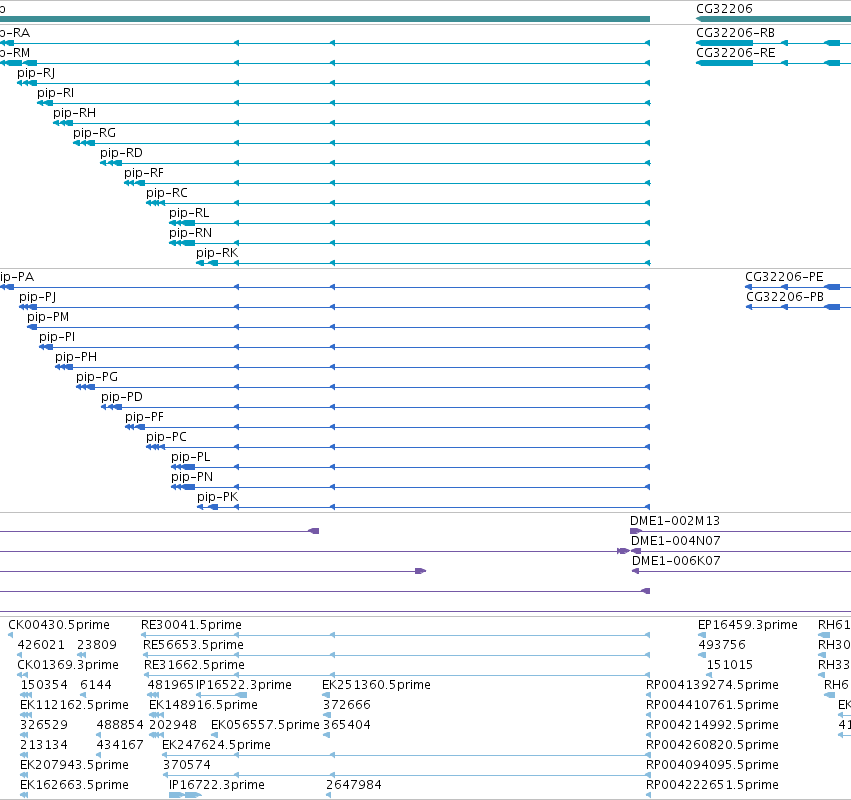The image size is (851, 800).
Task: Select protein pip-PH
Action: (76, 357)
